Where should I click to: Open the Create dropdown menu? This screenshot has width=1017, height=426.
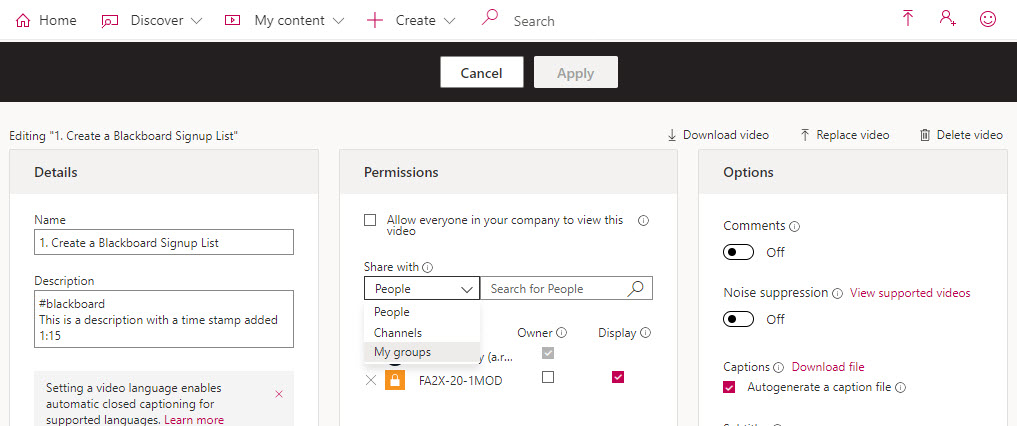tap(412, 20)
